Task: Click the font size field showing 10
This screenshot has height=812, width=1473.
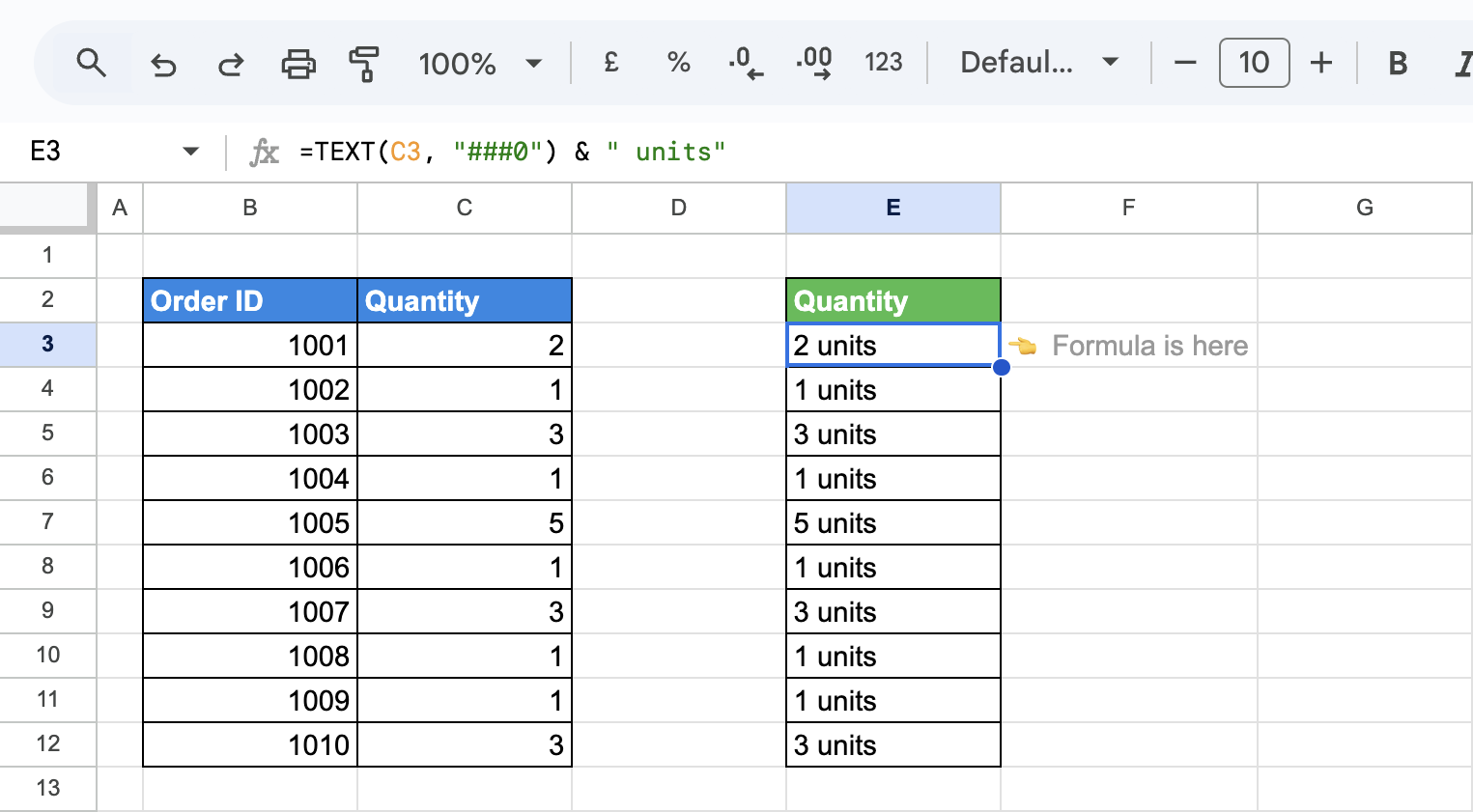Action: 1254,63
